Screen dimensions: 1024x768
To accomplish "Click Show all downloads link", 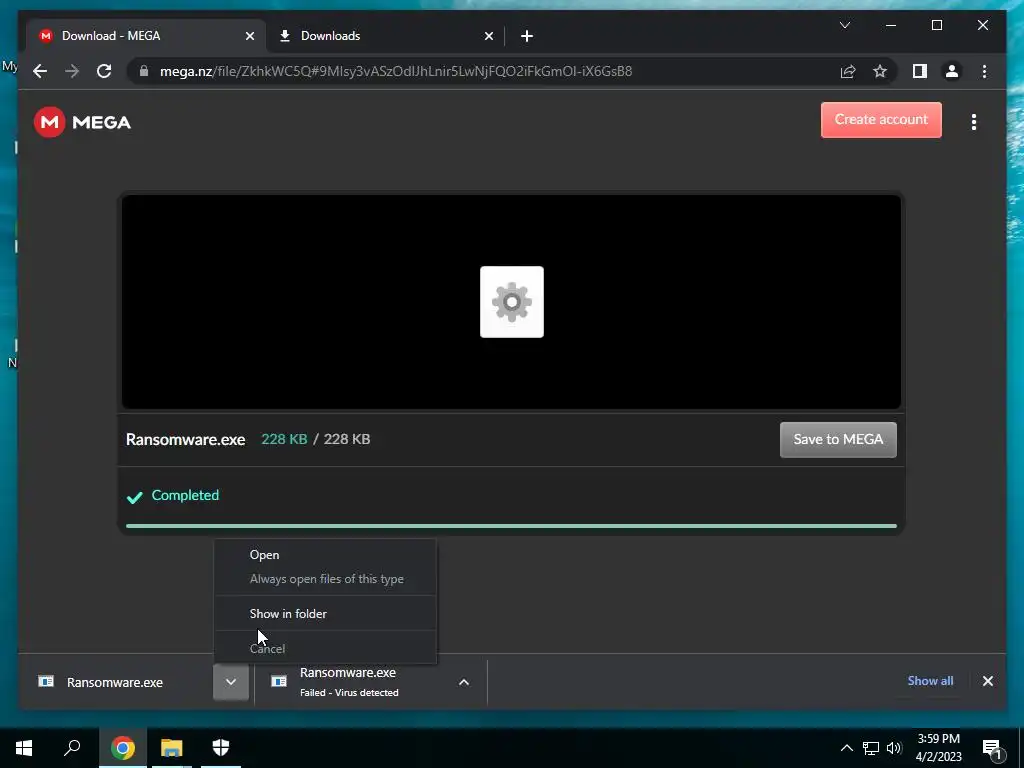I will pos(930,680).
